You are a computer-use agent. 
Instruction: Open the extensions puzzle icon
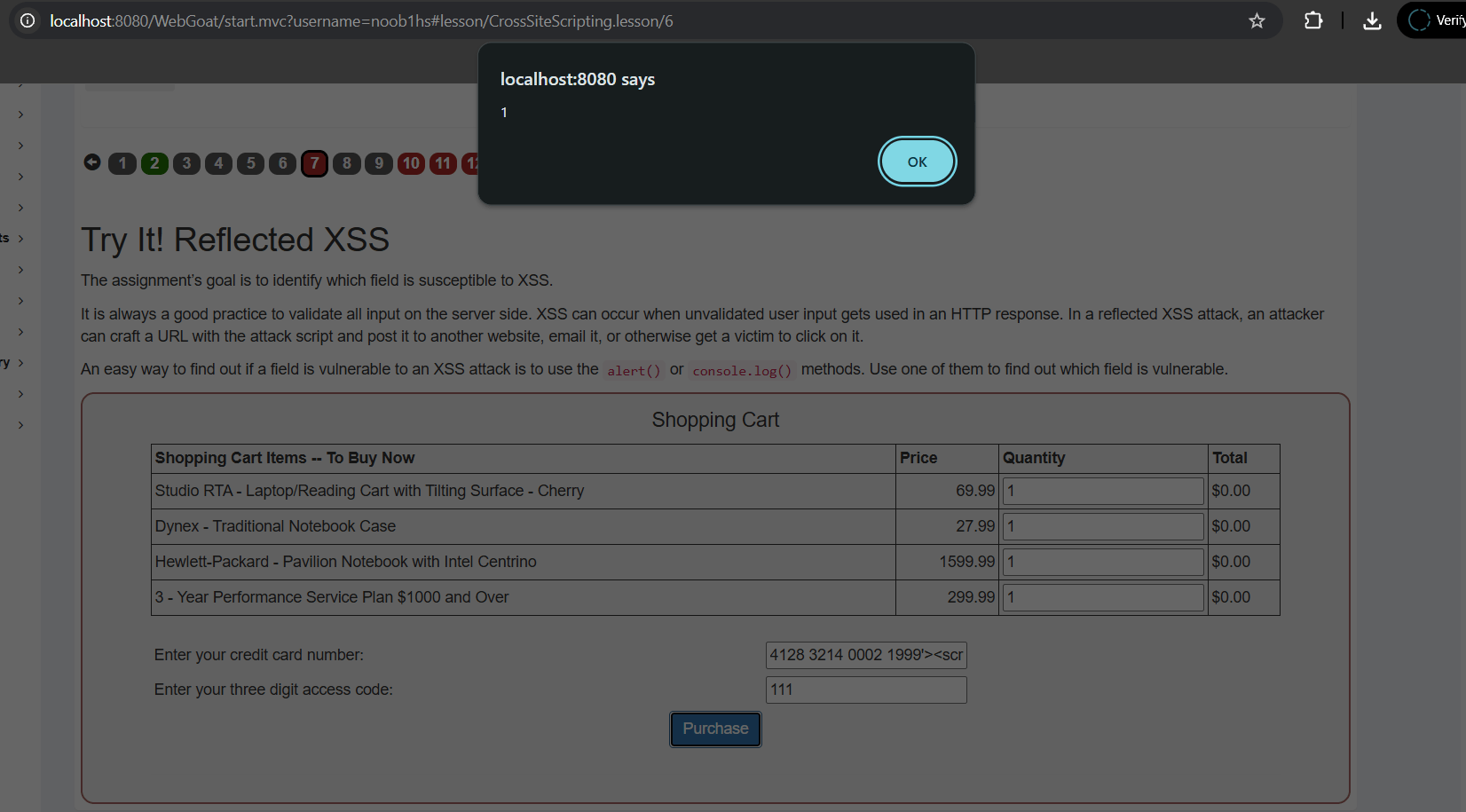point(1313,20)
